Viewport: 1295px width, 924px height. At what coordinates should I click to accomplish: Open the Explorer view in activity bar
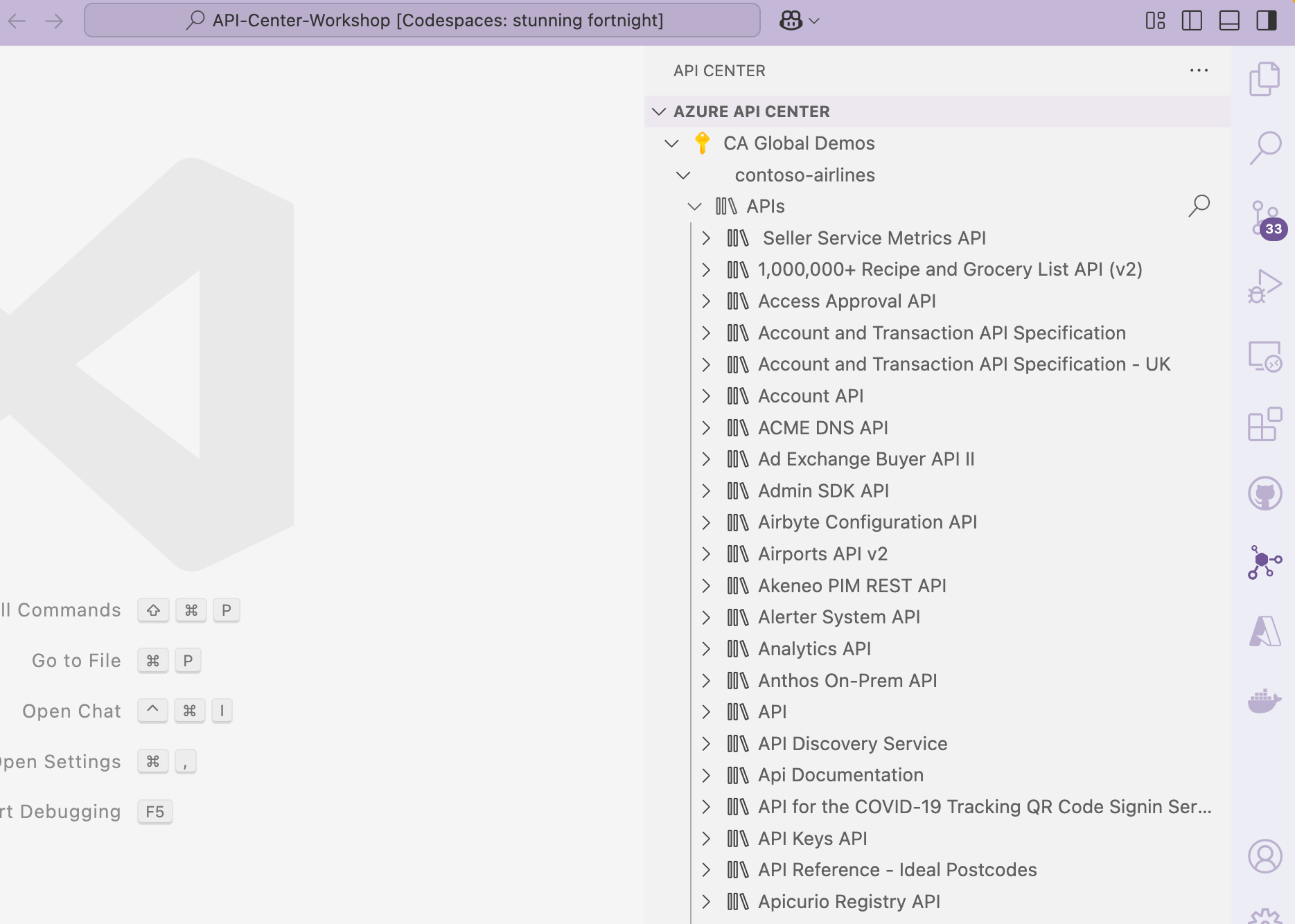click(x=1265, y=79)
